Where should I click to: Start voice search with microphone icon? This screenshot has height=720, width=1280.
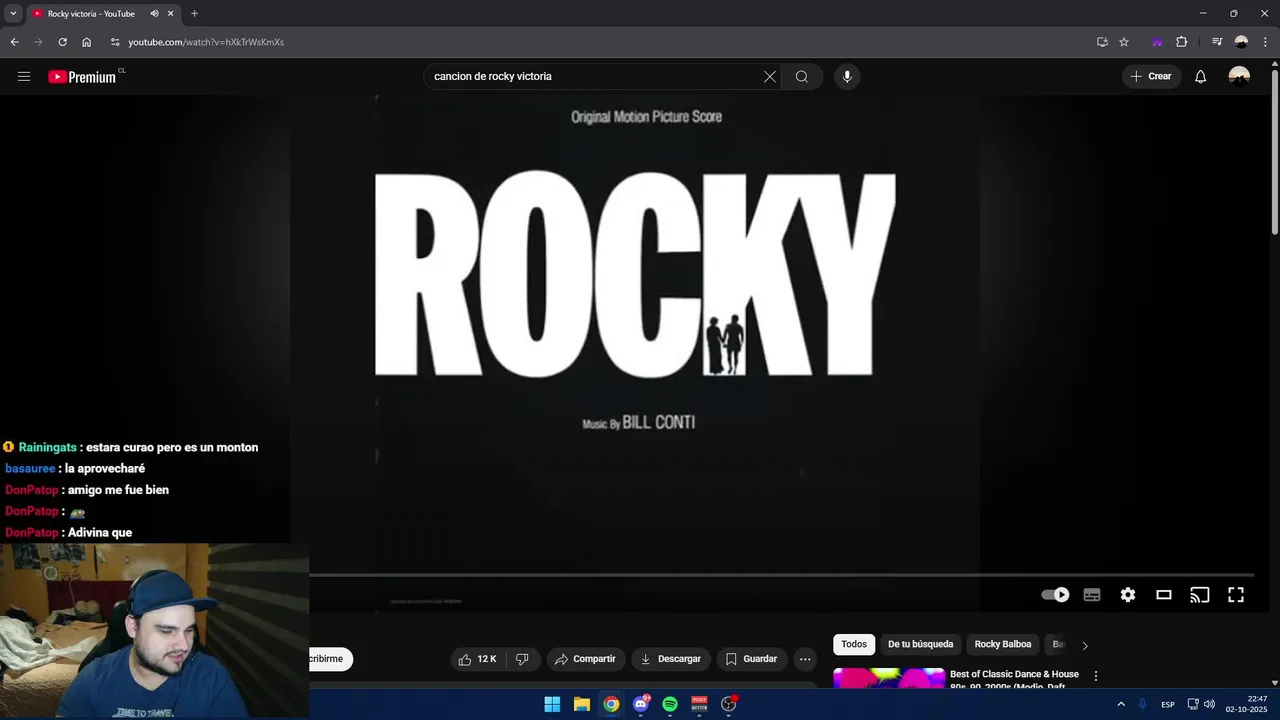click(x=847, y=77)
